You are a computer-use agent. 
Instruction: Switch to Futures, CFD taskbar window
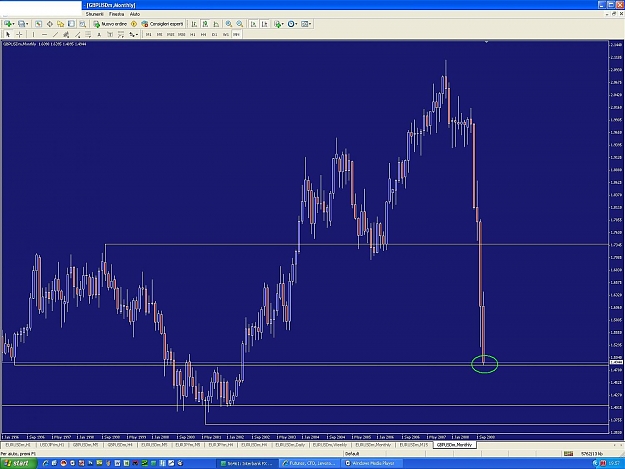click(x=309, y=463)
